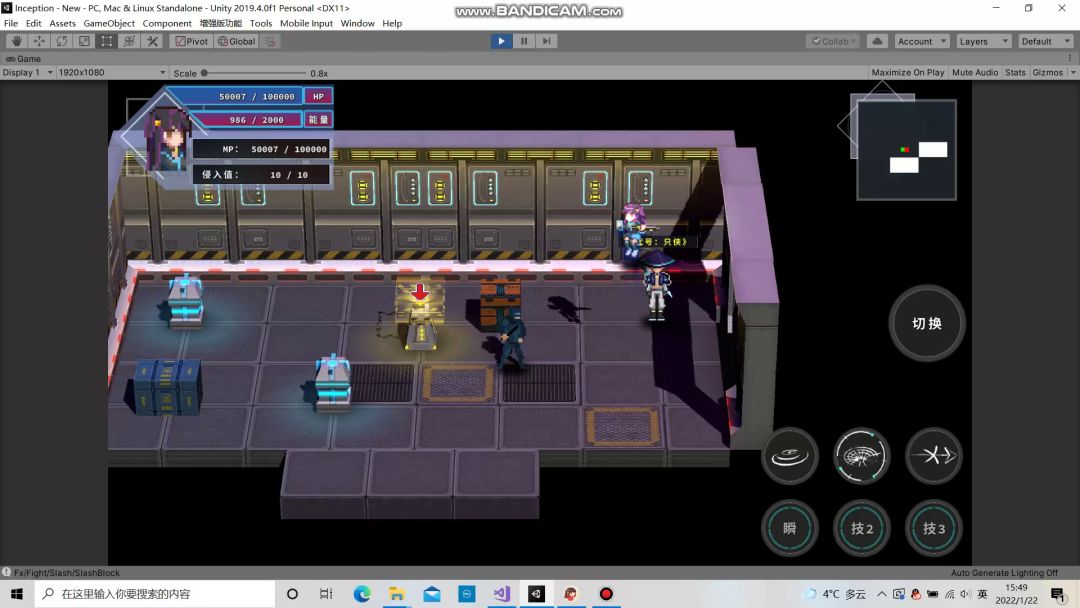Screen dimensions: 1080x608
Task: Open the Unity cloud services icon
Action: pyautogui.click(x=877, y=41)
